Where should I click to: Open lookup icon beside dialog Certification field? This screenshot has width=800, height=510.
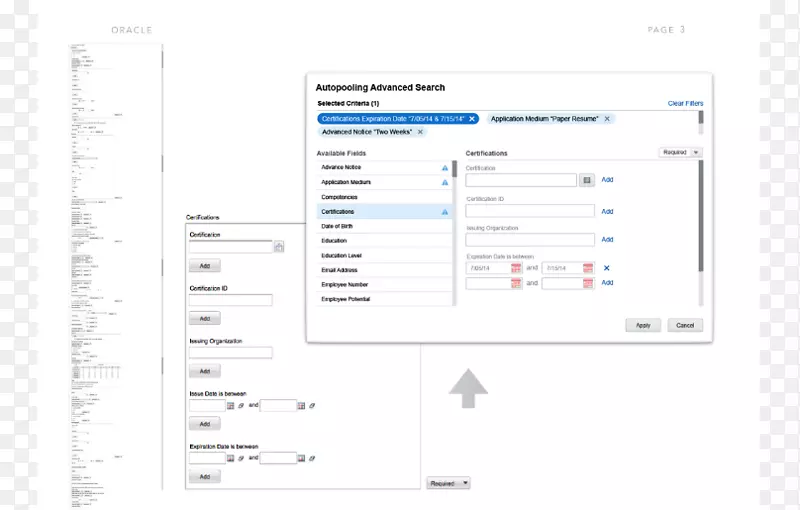pos(587,180)
